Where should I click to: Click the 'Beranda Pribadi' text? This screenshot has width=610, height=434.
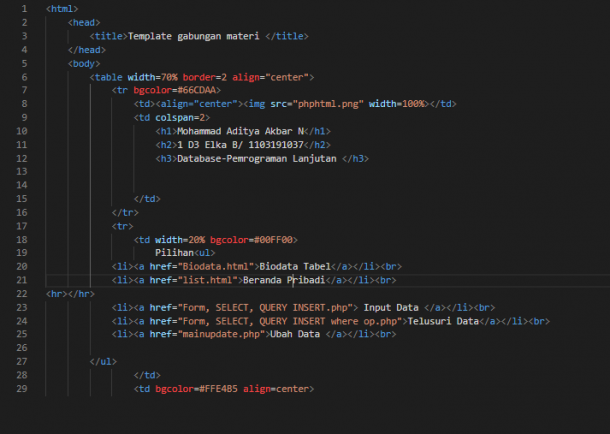tap(284, 280)
